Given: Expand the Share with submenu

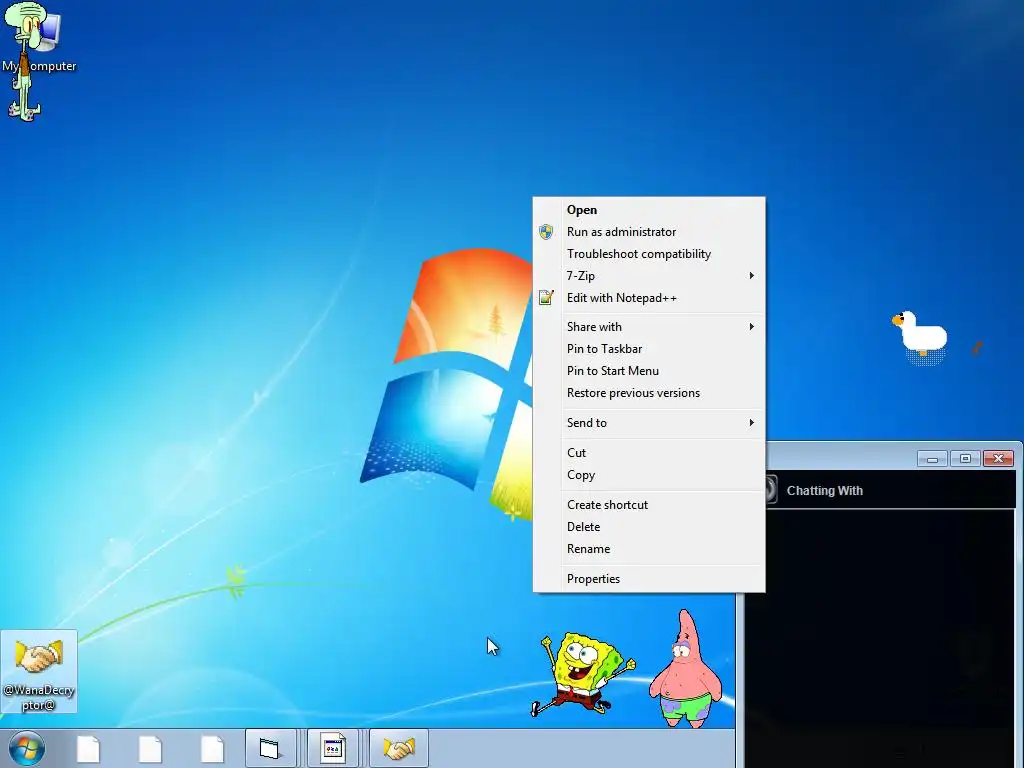Looking at the screenshot, I should [649, 327].
